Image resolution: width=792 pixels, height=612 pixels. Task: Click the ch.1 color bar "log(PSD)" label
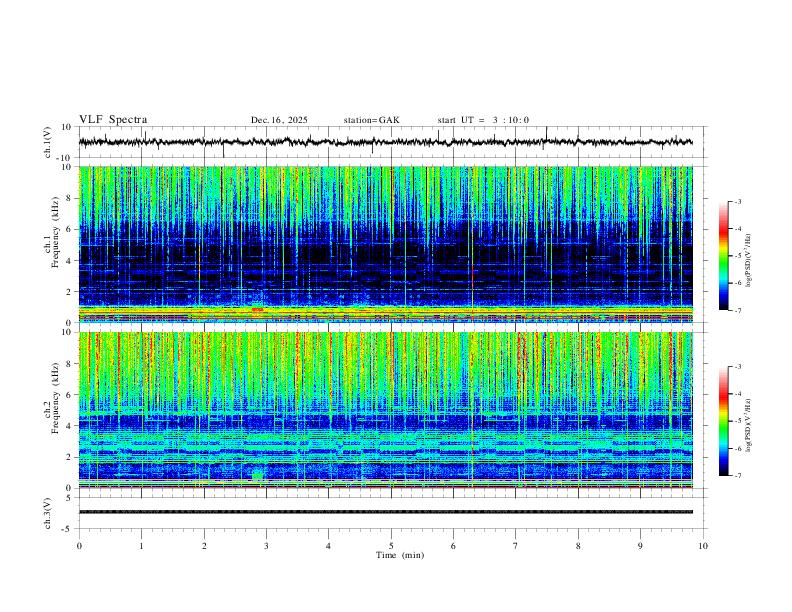[x=749, y=261]
